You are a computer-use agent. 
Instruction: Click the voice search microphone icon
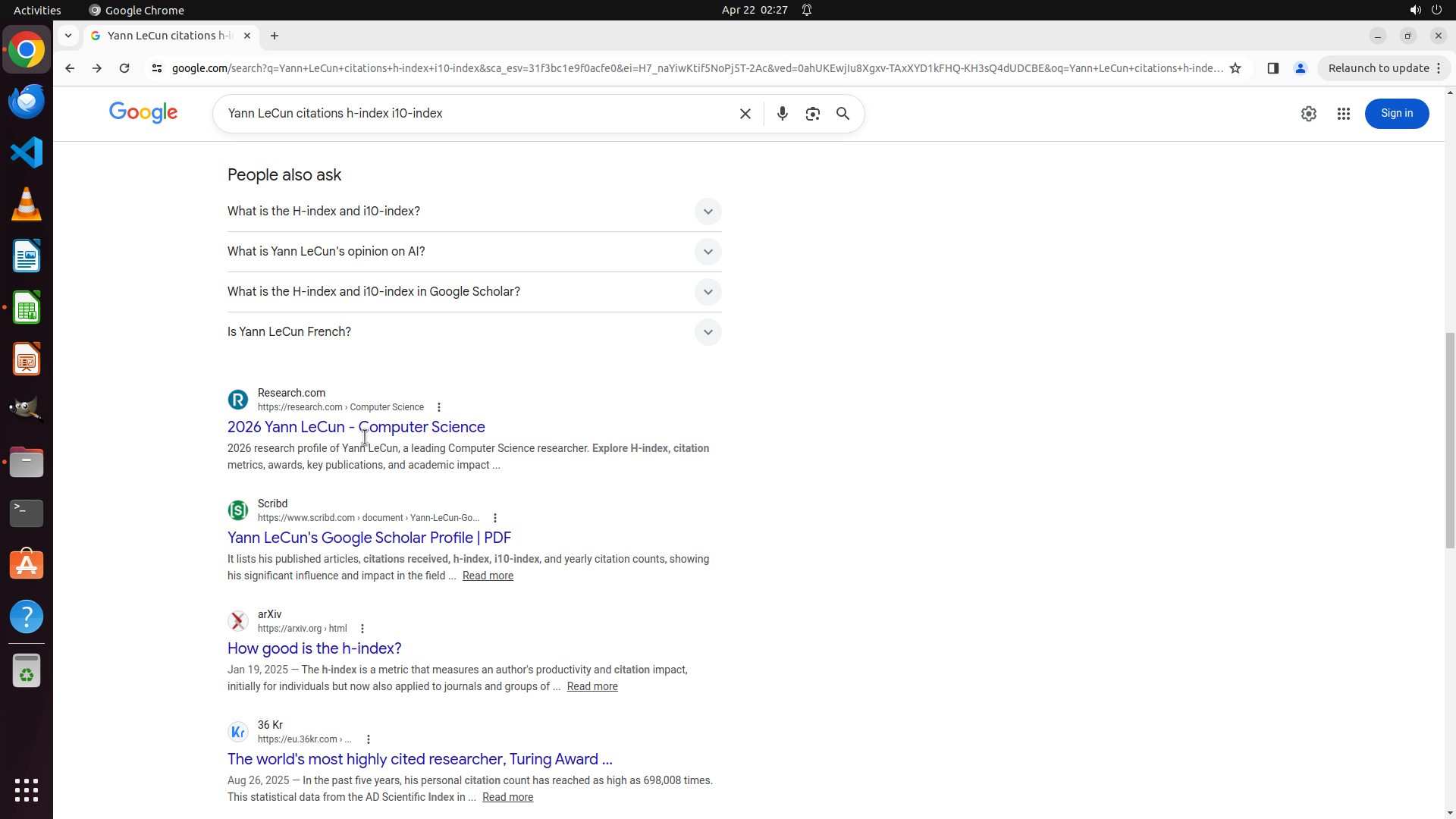pyautogui.click(x=782, y=114)
